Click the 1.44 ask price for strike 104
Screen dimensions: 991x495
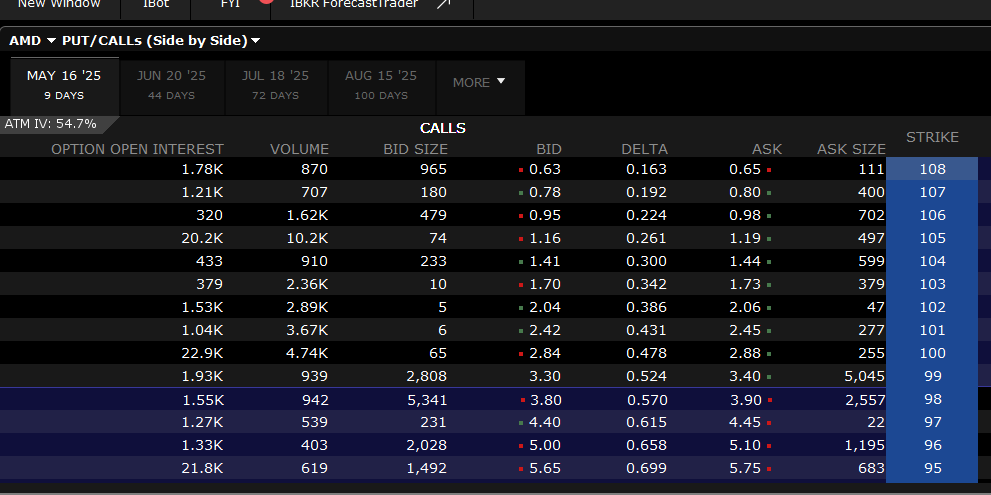point(745,261)
